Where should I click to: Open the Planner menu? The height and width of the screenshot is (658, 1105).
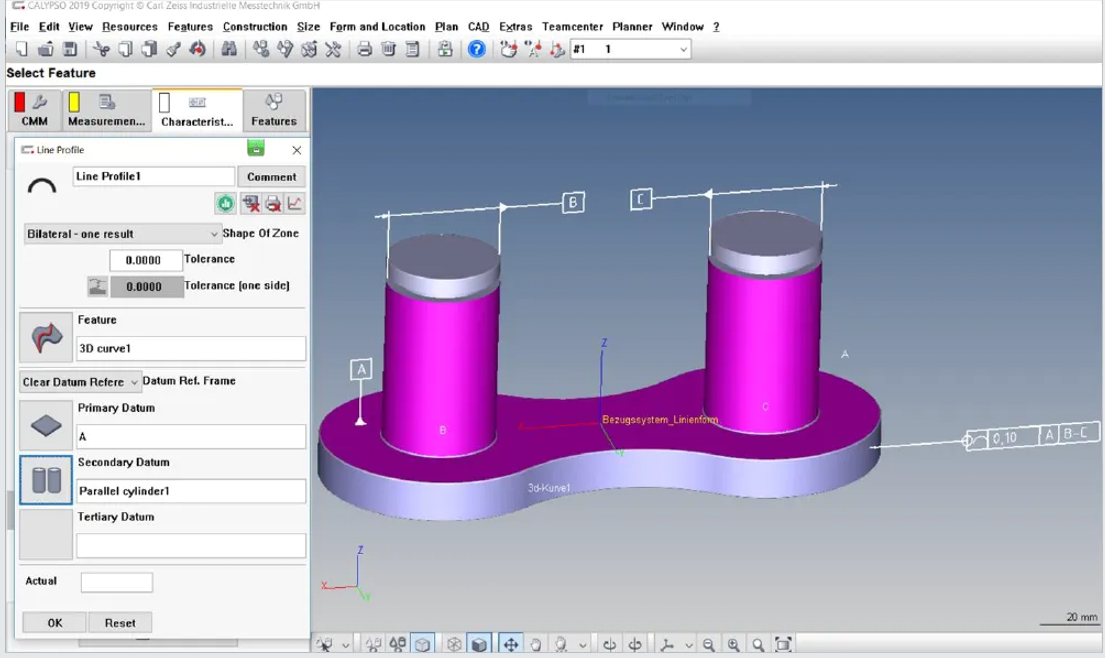point(632,27)
